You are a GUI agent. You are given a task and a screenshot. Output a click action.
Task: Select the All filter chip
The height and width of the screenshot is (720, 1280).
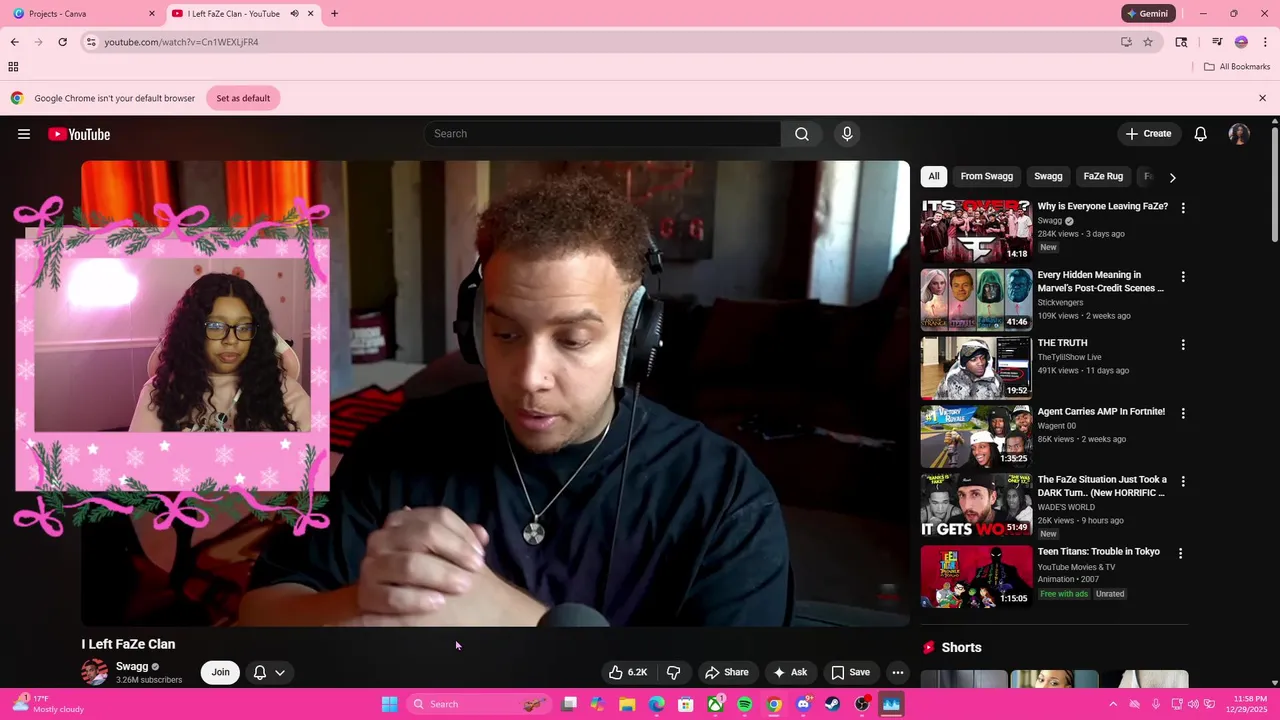[934, 176]
